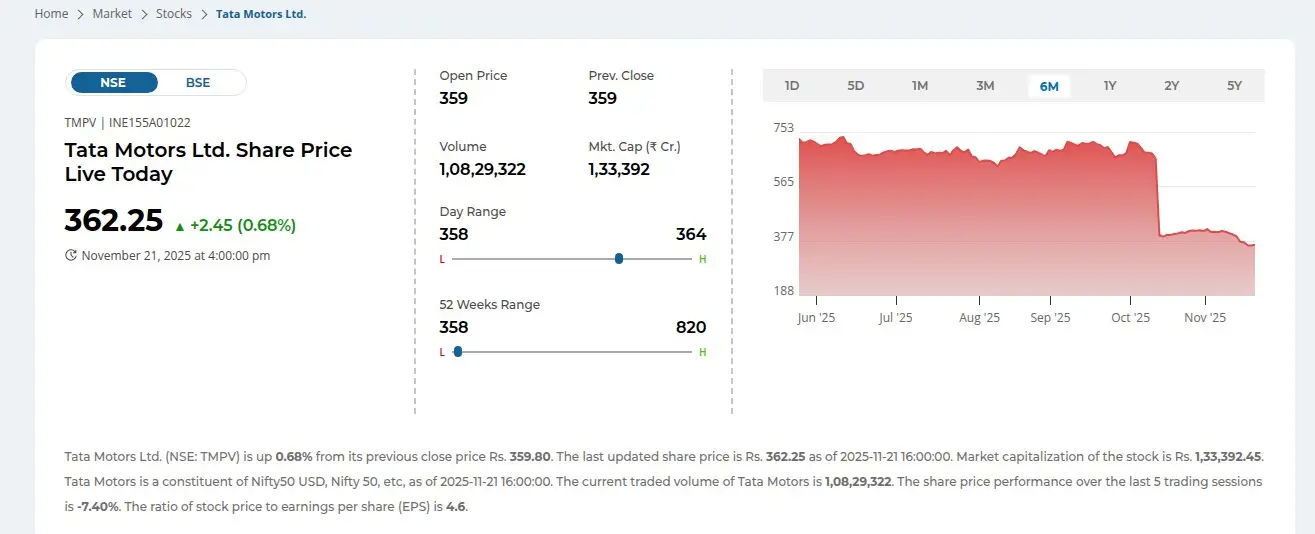Screen dimensions: 1315x534
Task: Click the Sep '25 label on the chart axis
Action: (1050, 318)
